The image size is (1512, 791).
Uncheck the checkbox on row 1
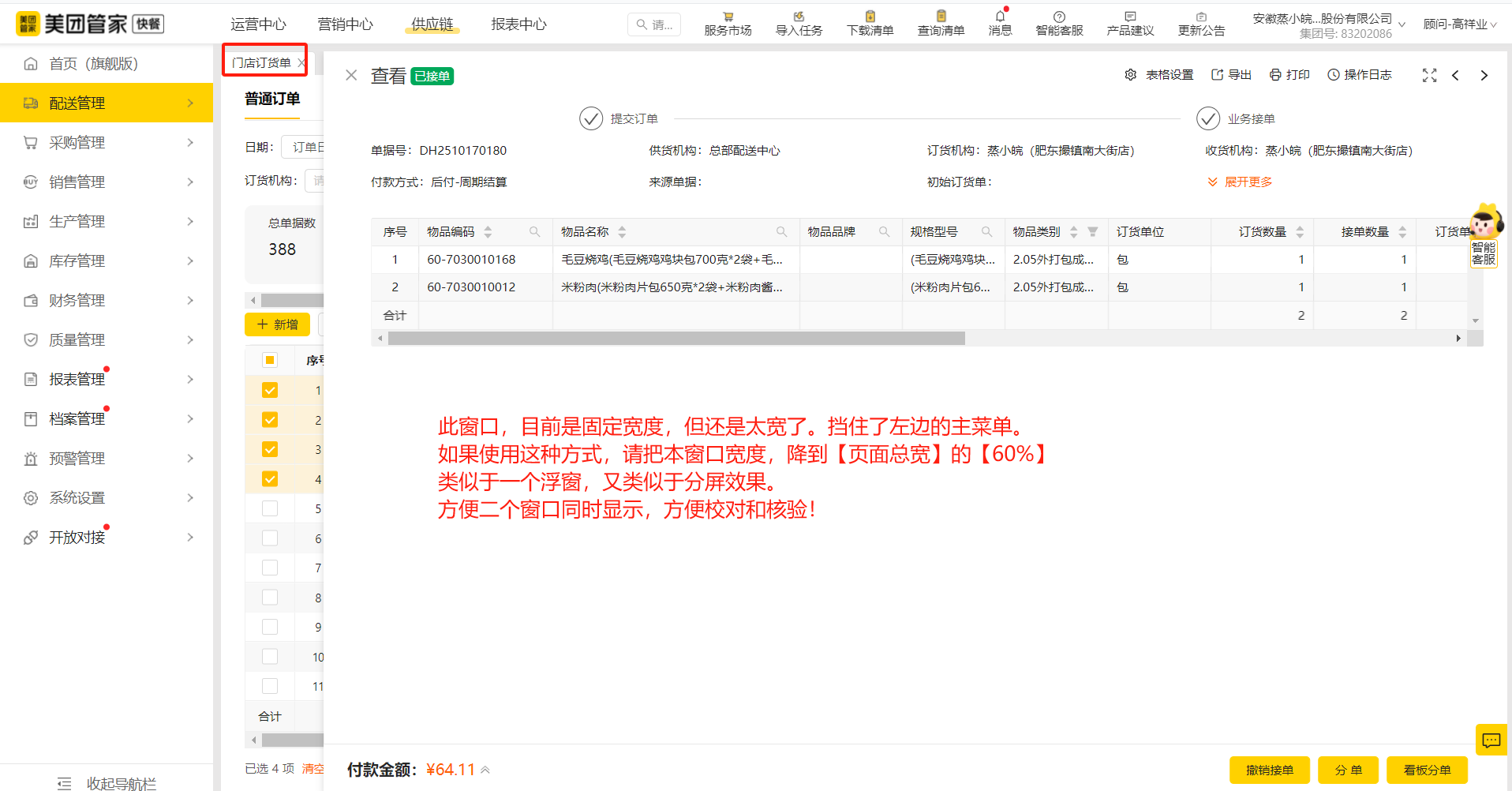(270, 390)
